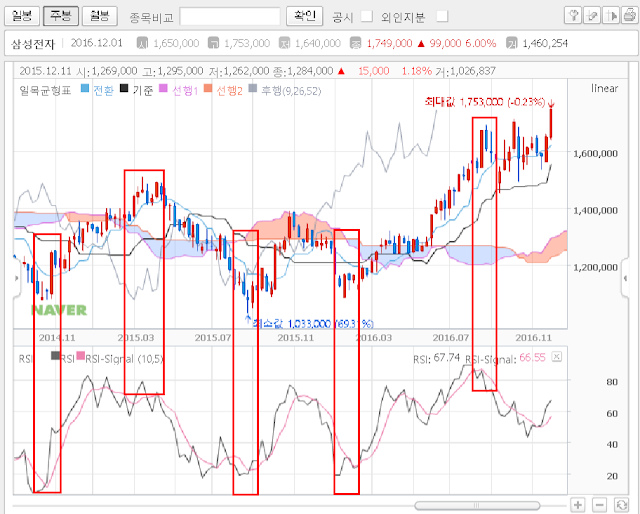Zoom in chart with plus button
The width and height of the screenshot is (640, 514).
(x=578, y=505)
